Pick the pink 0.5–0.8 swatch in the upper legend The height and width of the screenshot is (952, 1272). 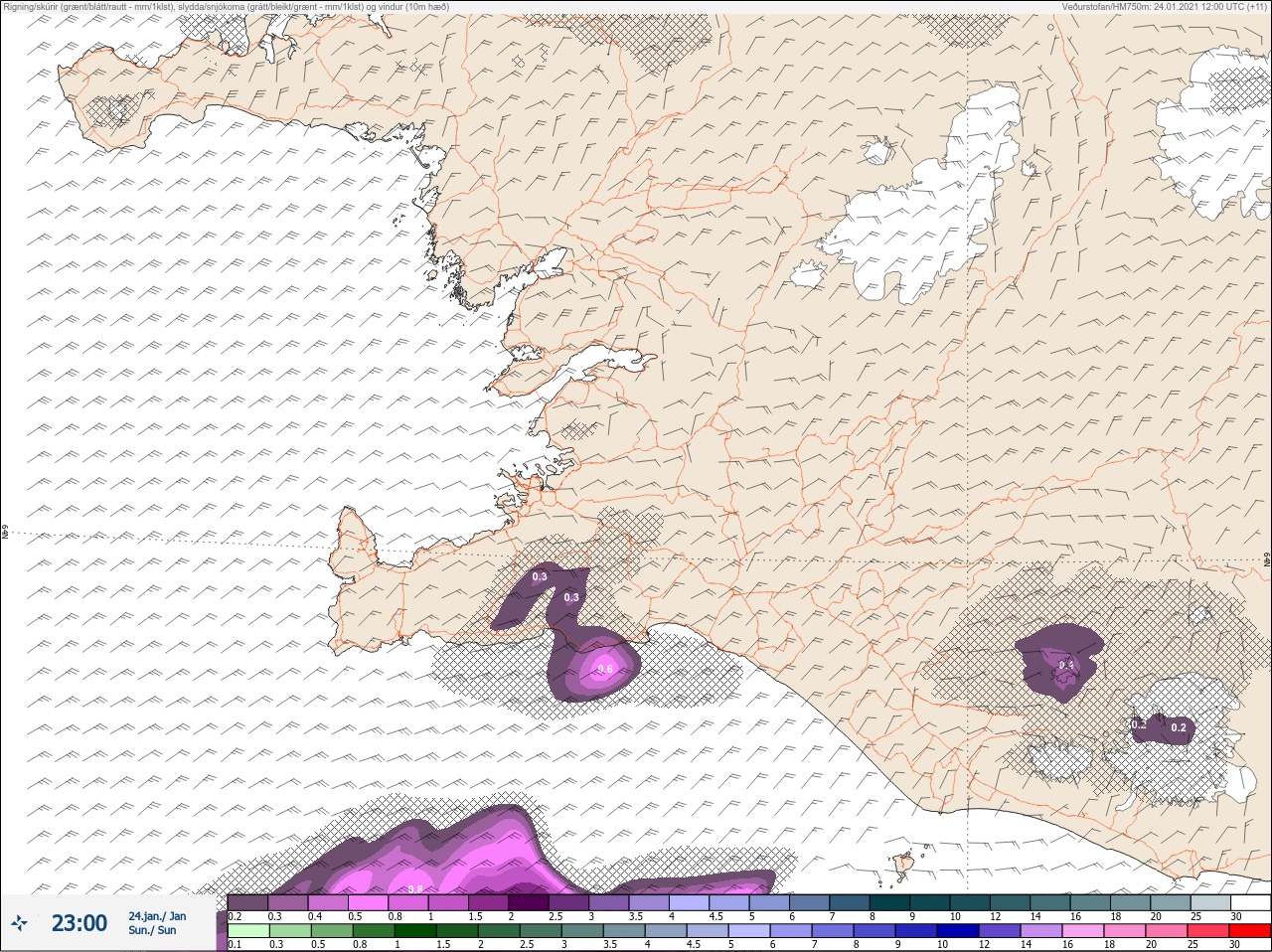[369, 902]
